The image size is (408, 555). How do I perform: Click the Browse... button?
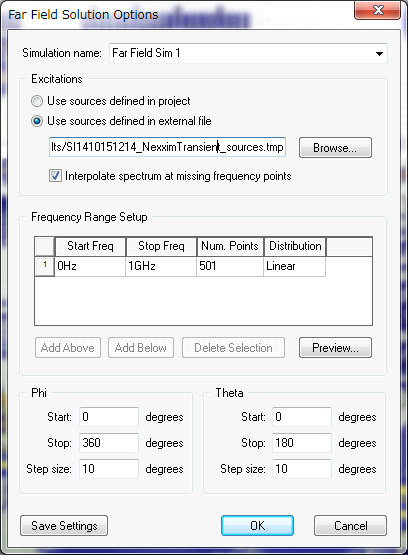point(335,148)
